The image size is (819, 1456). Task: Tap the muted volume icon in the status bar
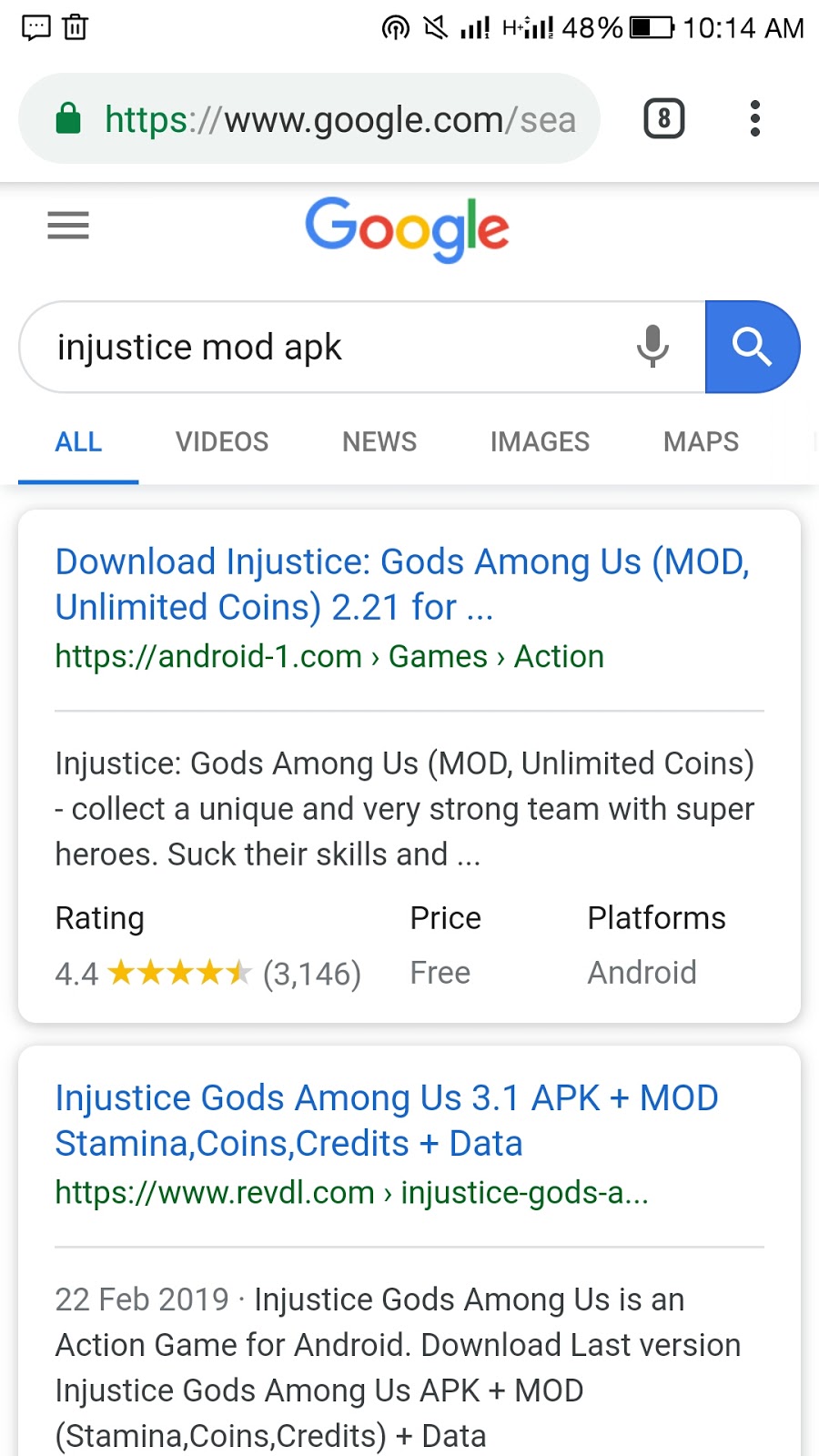tap(435, 27)
